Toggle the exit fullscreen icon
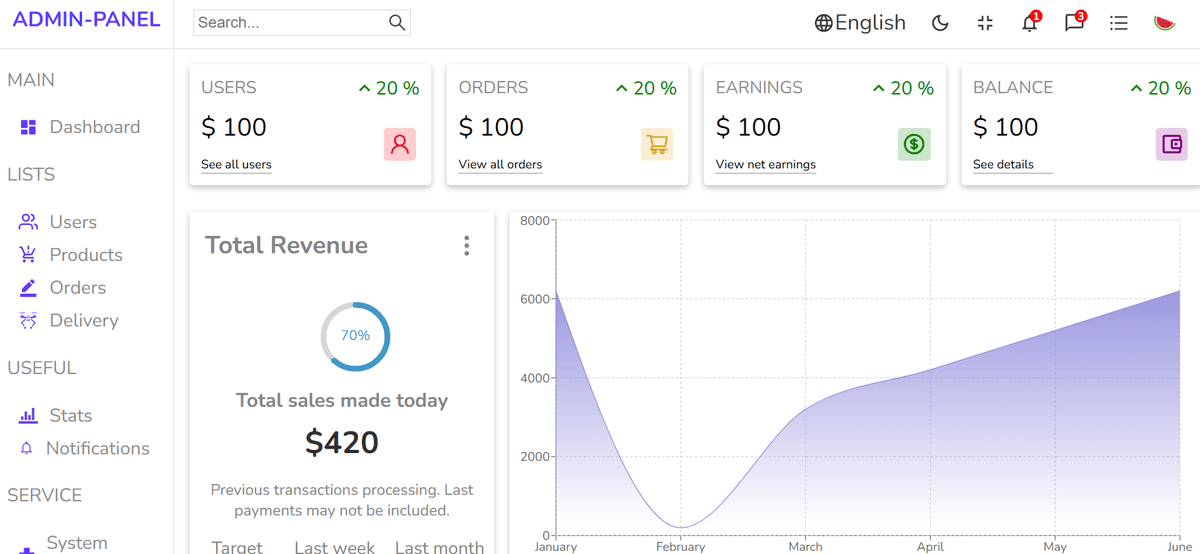Viewport: 1200px width, 554px height. pyautogui.click(x=985, y=23)
